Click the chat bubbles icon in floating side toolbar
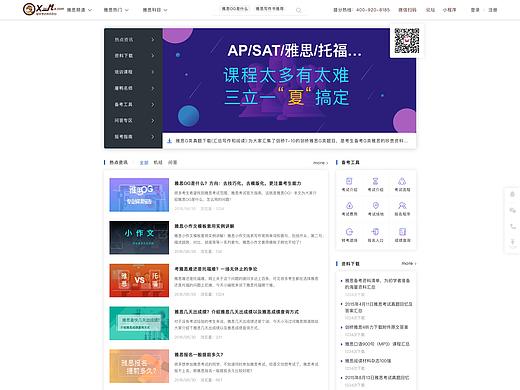 (x=513, y=210)
